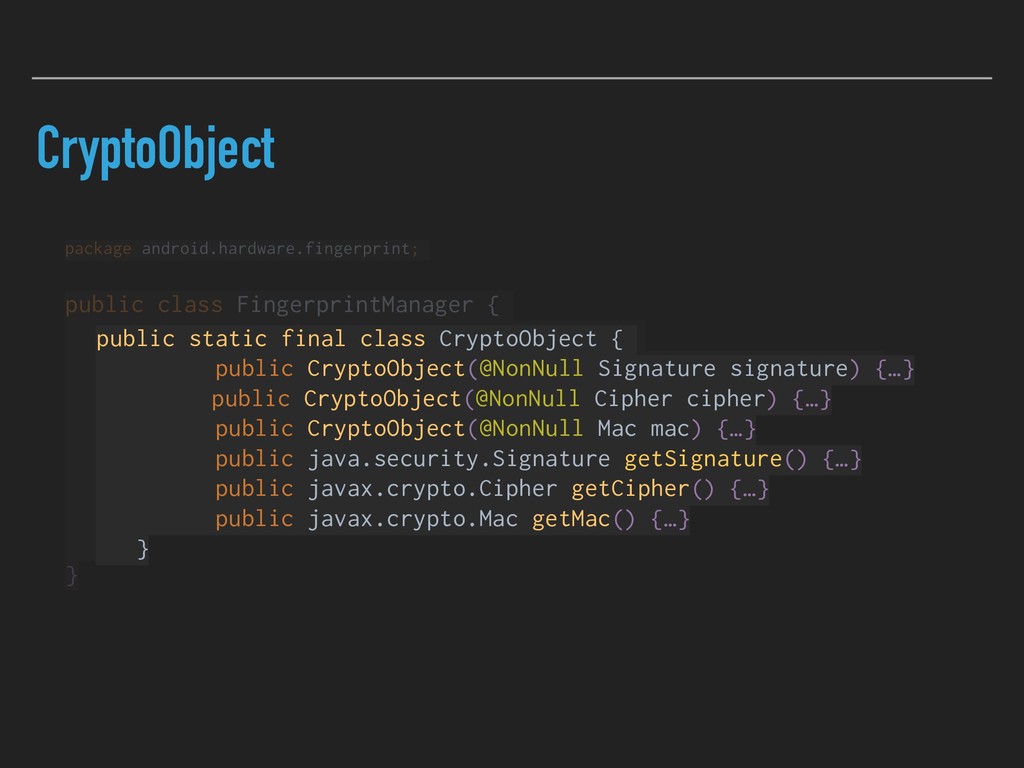Viewport: 1024px width, 768px height.
Task: Select the constructor taking Signature signature
Action: coord(564,369)
